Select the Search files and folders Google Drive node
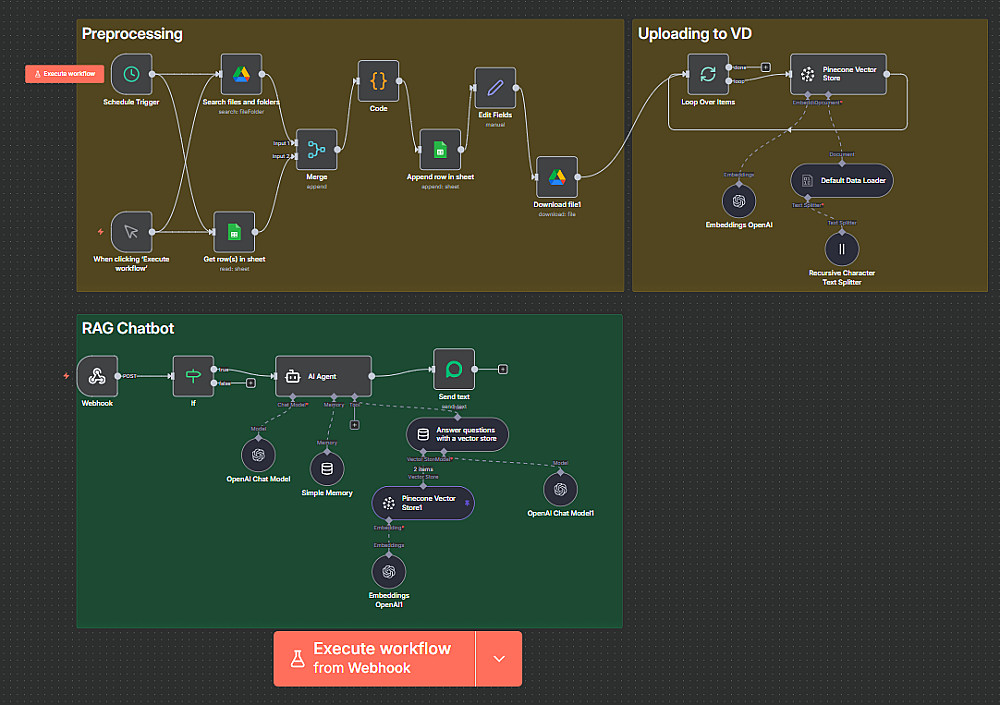The width and height of the screenshot is (1000, 705). pos(241,74)
